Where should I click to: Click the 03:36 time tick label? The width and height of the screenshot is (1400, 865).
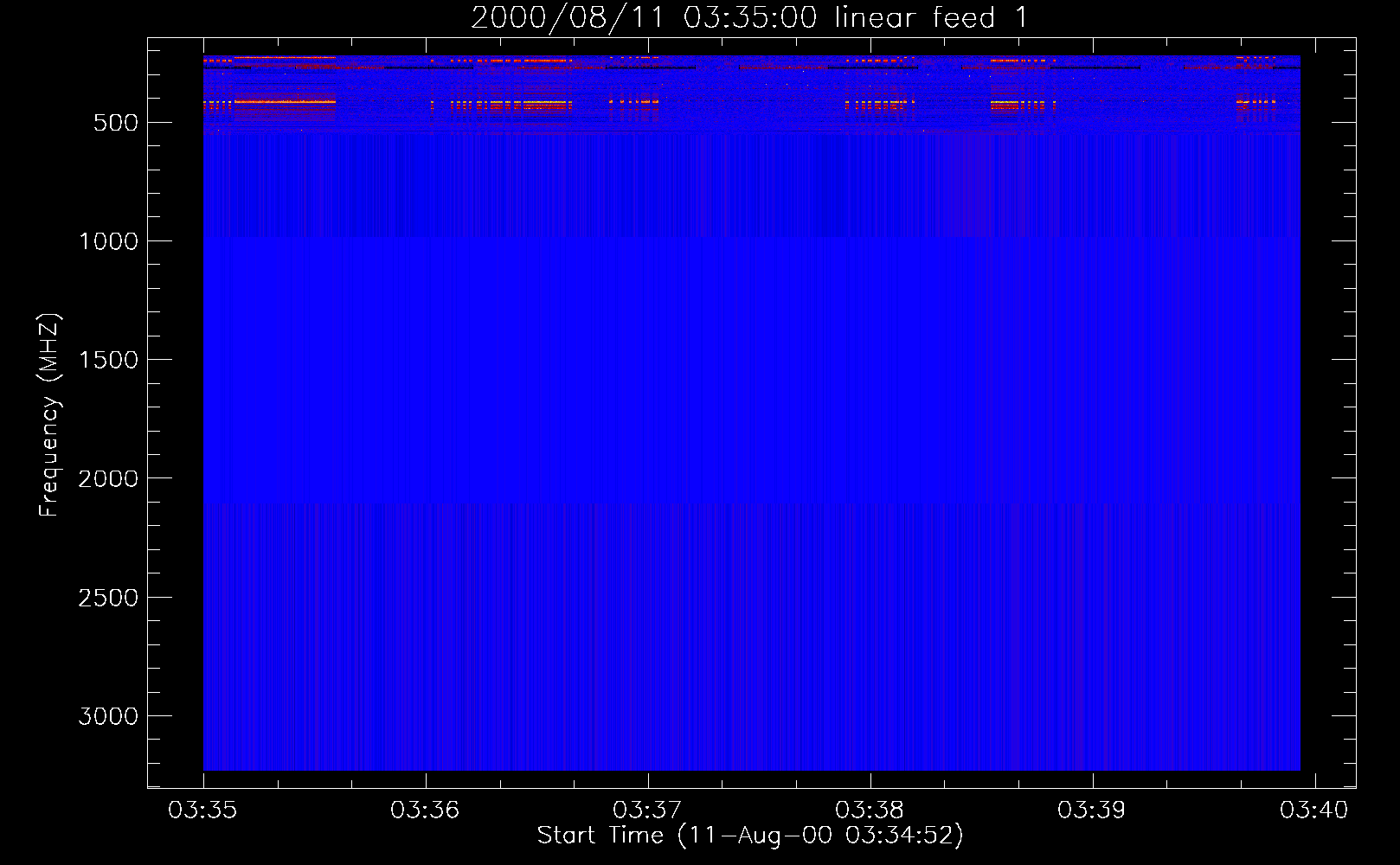point(425,811)
